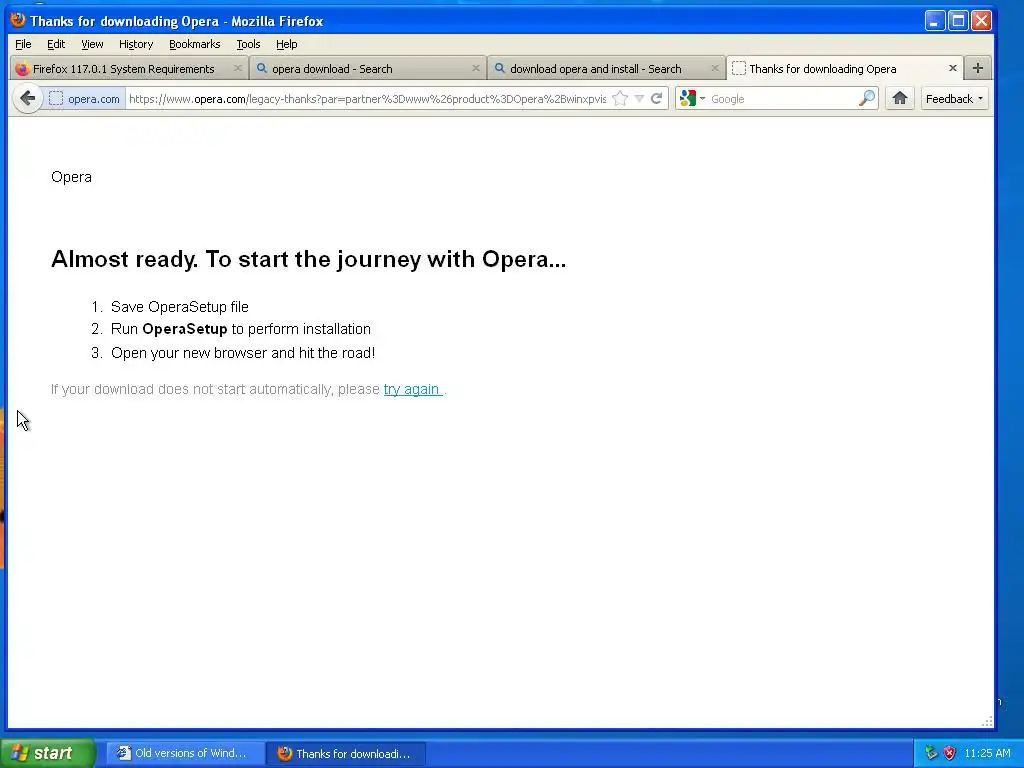Switch to opera download - Search tab

pos(368,69)
